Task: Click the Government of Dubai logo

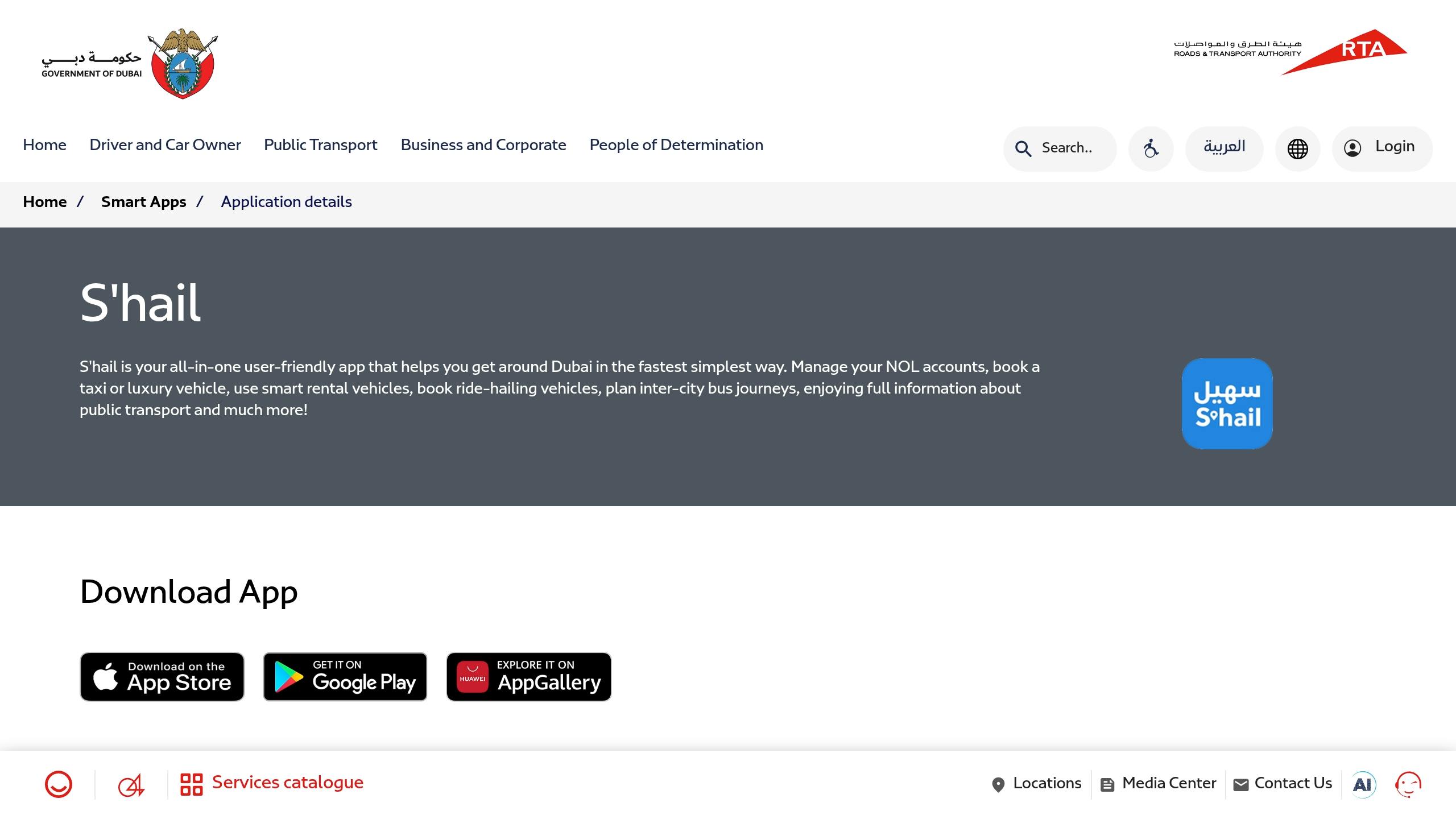Action: (130, 64)
